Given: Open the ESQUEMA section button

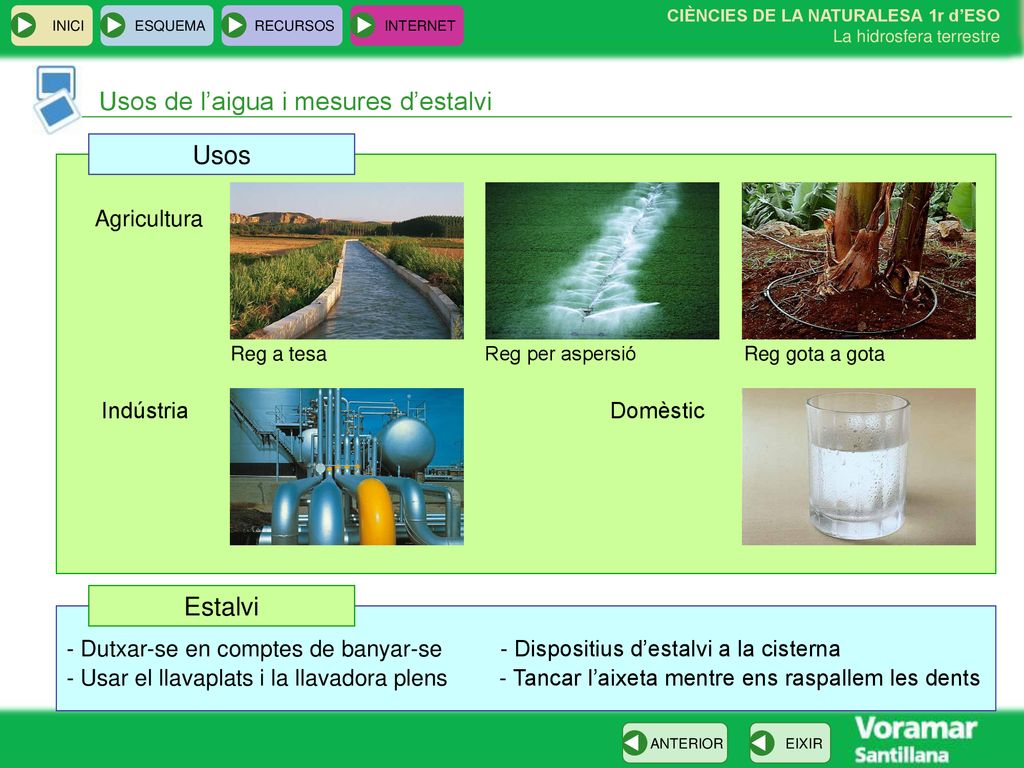Looking at the screenshot, I should (x=157, y=25).
